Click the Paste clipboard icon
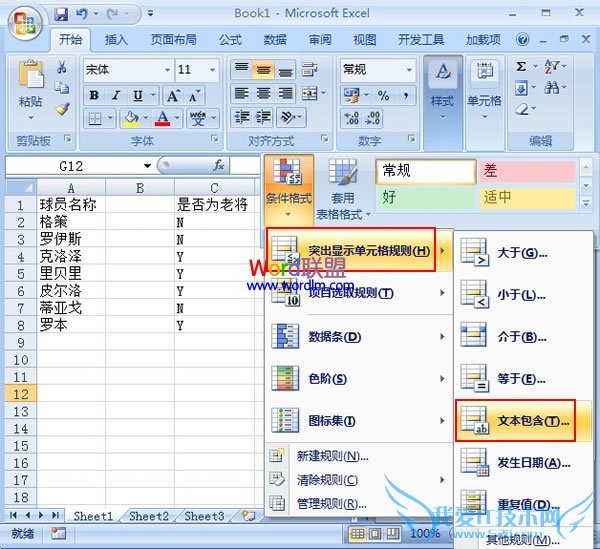 point(31,75)
